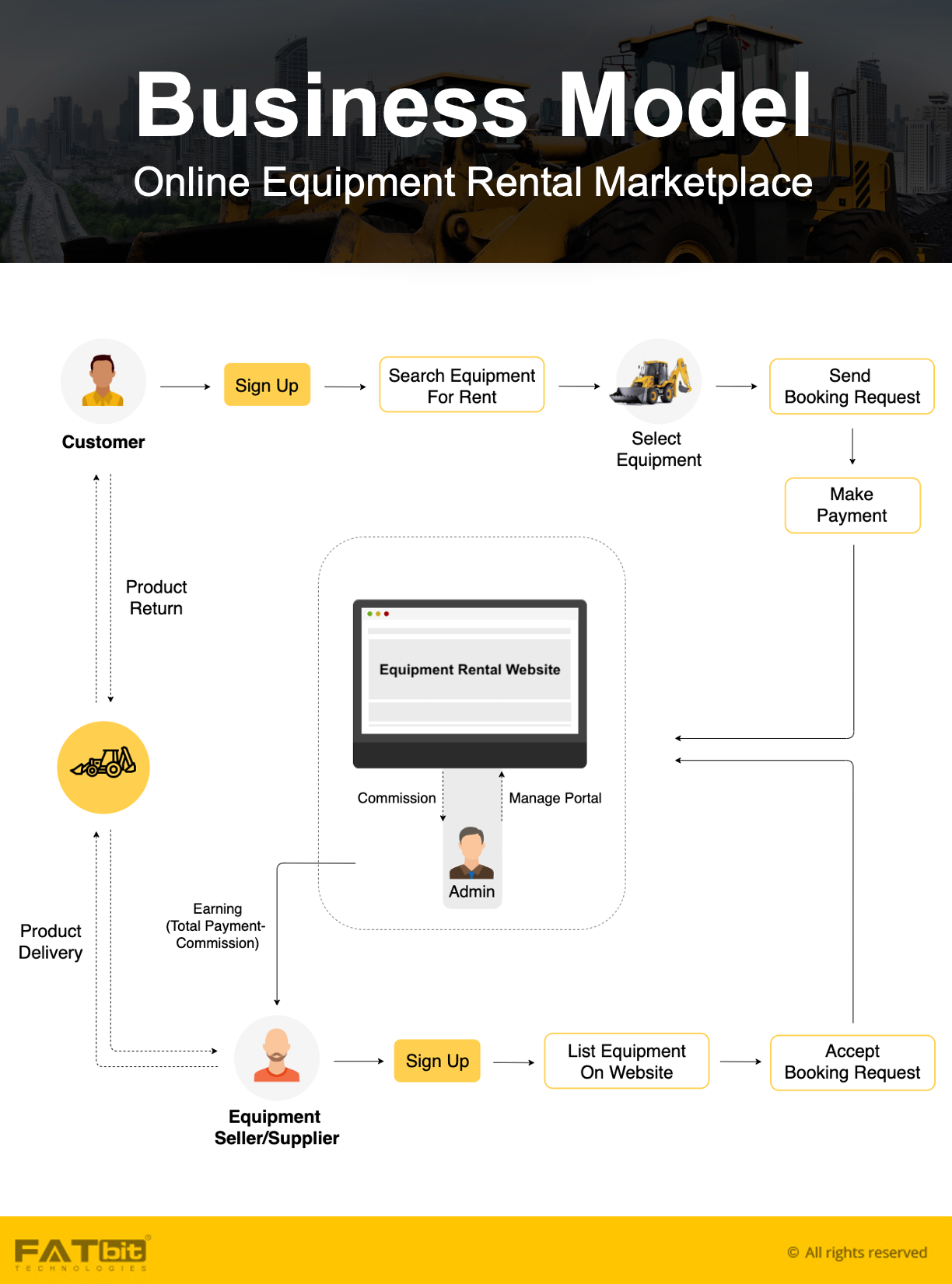Image resolution: width=952 pixels, height=1284 pixels.
Task: Click the Commission label near Admin
Action: click(x=397, y=798)
